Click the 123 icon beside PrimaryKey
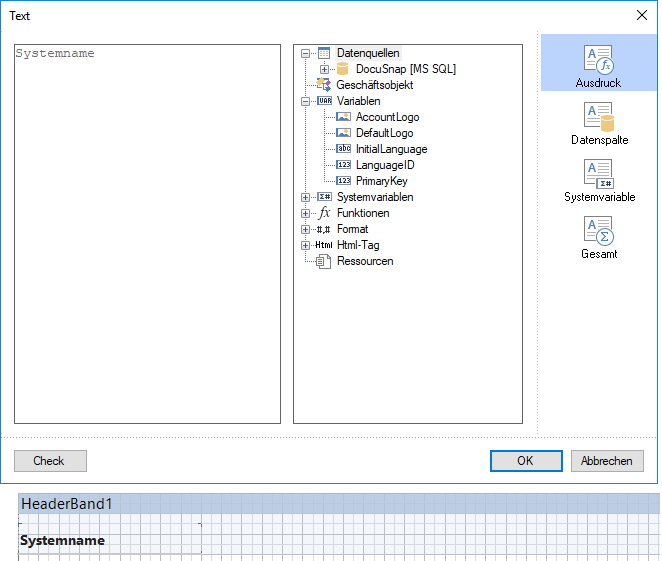Screen dimensions: 662x561 [x=343, y=181]
